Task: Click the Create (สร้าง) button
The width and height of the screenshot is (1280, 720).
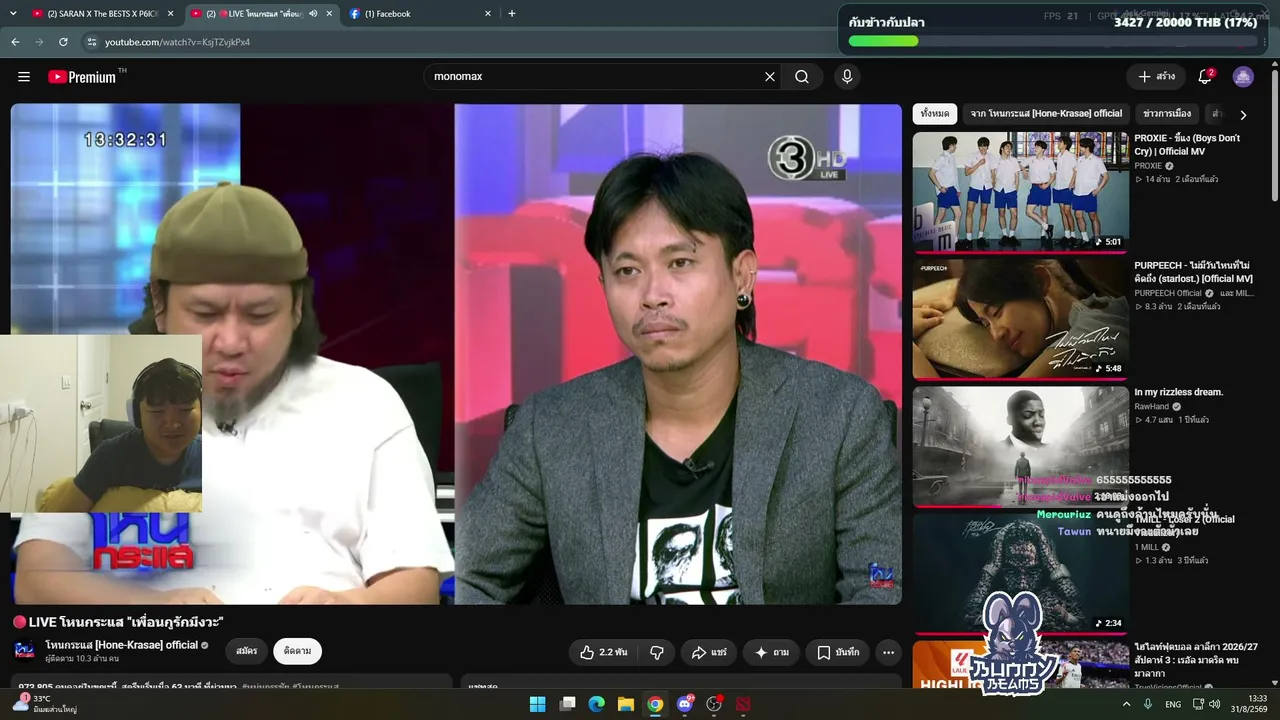Action: click(x=1156, y=77)
